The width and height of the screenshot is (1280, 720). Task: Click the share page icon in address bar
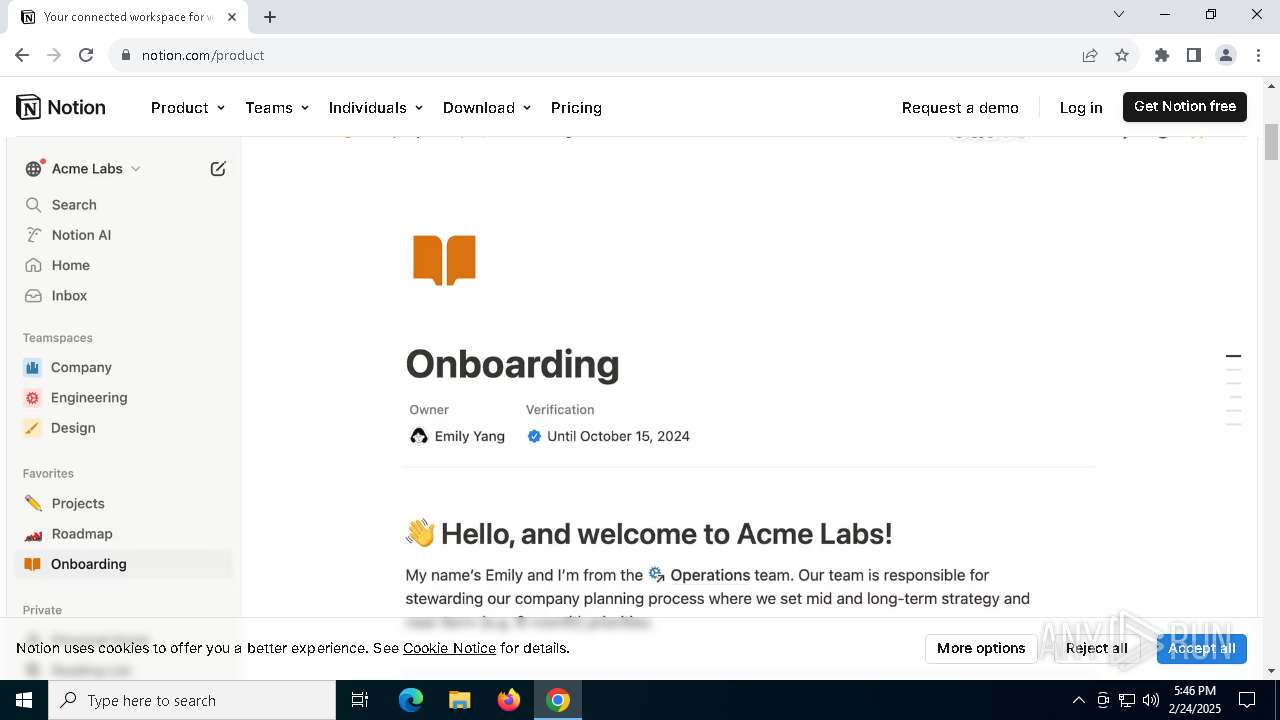(1090, 55)
